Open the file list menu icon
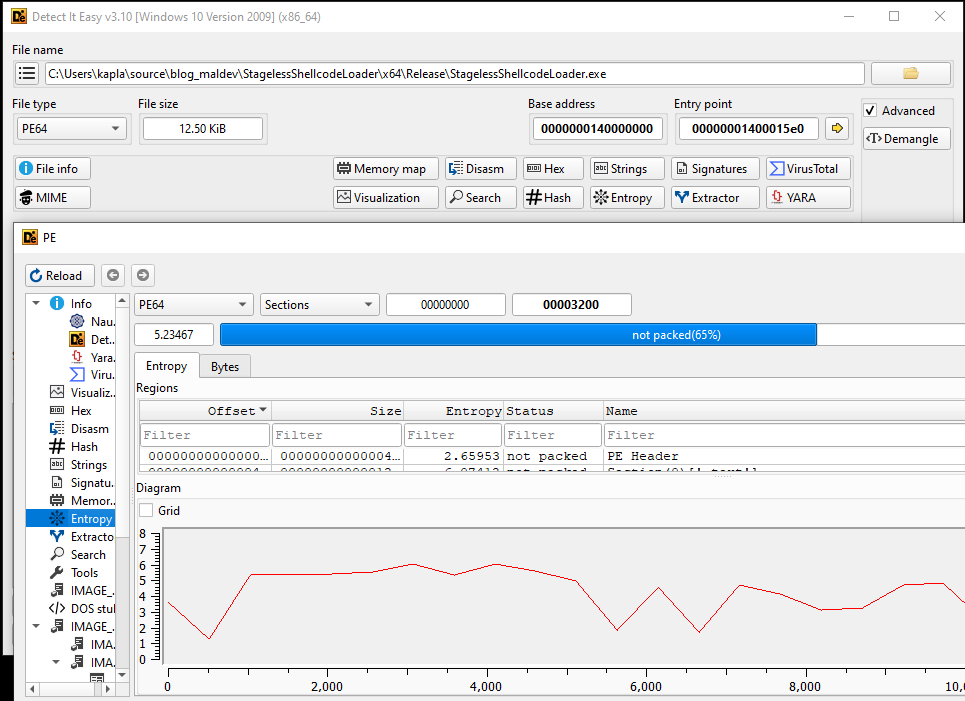Screen dimensions: 965x701 pyautogui.click(x=27, y=74)
